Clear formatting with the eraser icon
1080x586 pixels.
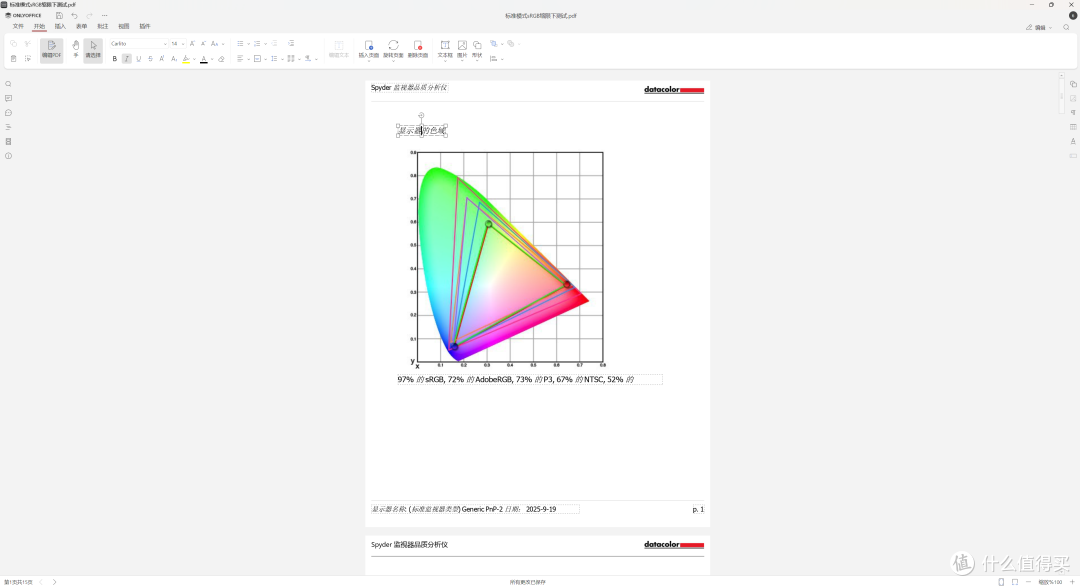(221, 59)
